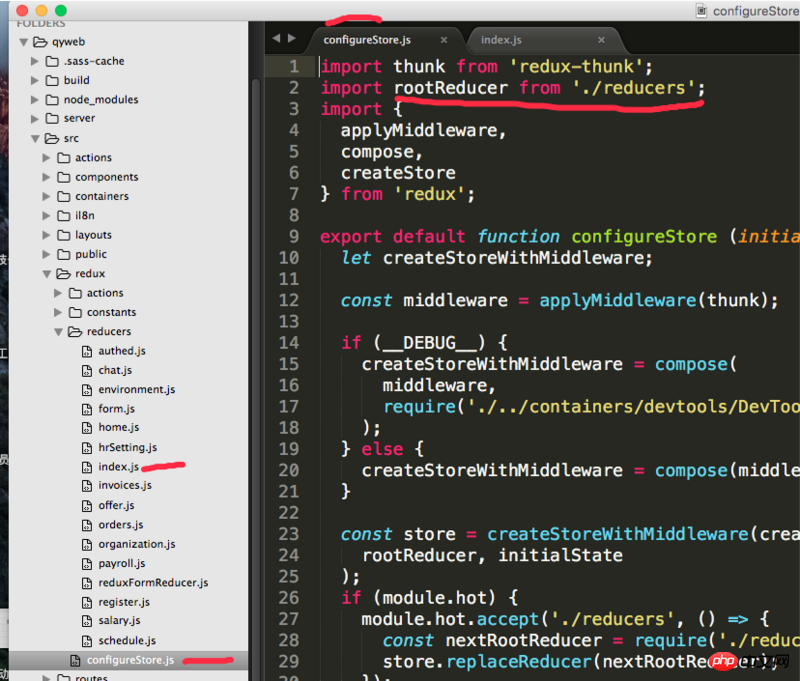Click line number 9 in the gutter
The image size is (800, 681).
pyautogui.click(x=292, y=237)
